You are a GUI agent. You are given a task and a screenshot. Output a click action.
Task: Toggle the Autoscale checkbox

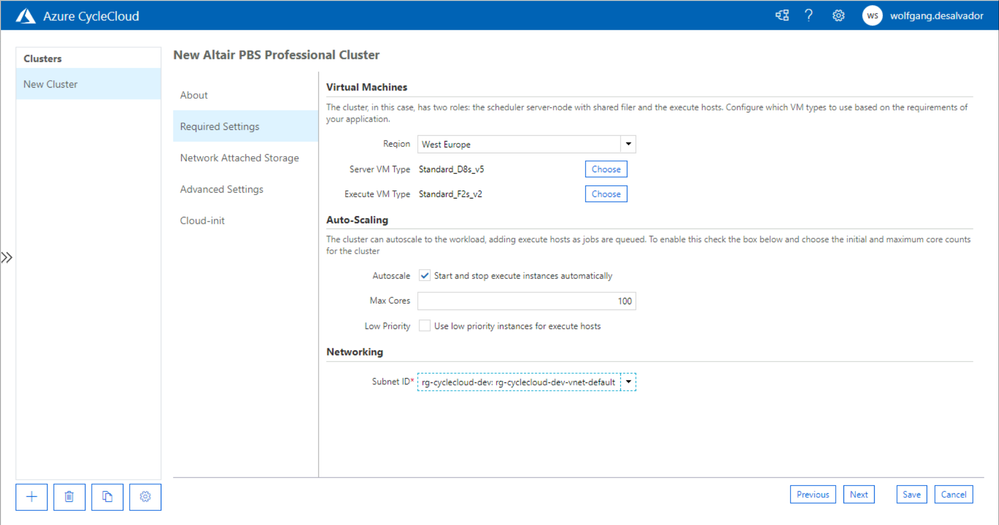coord(424,276)
